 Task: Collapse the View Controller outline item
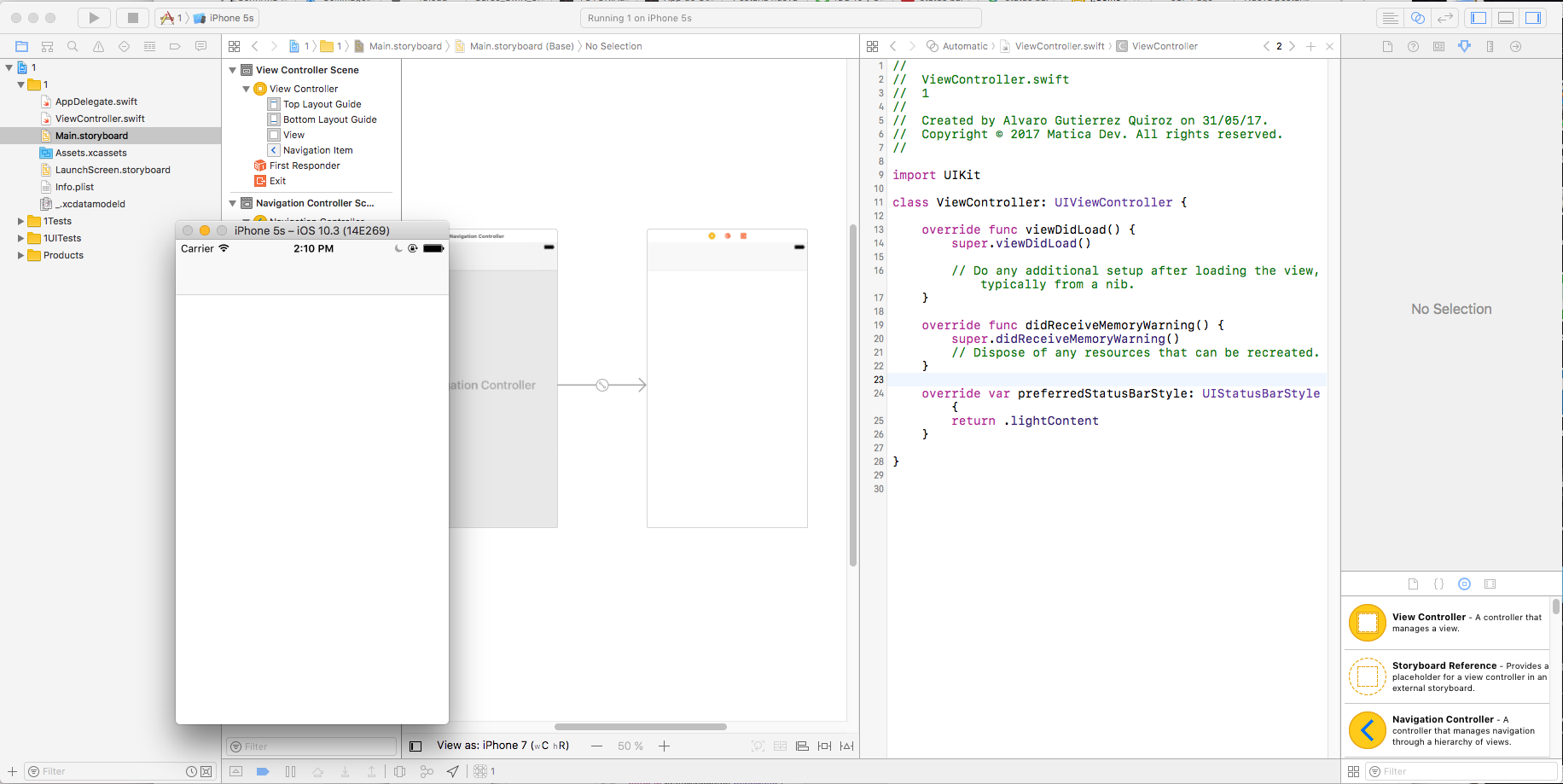[x=247, y=89]
